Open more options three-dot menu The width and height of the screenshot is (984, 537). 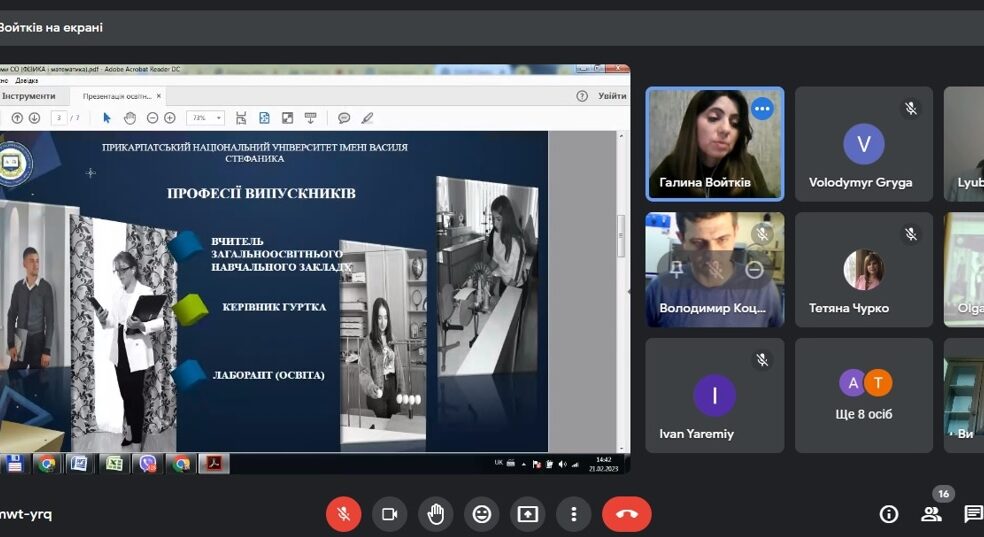point(573,514)
